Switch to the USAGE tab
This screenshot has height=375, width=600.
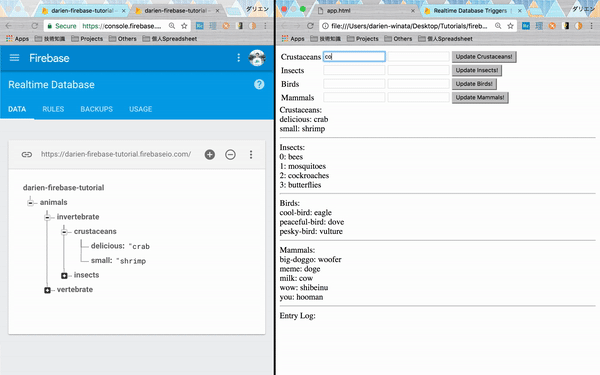click(140, 109)
